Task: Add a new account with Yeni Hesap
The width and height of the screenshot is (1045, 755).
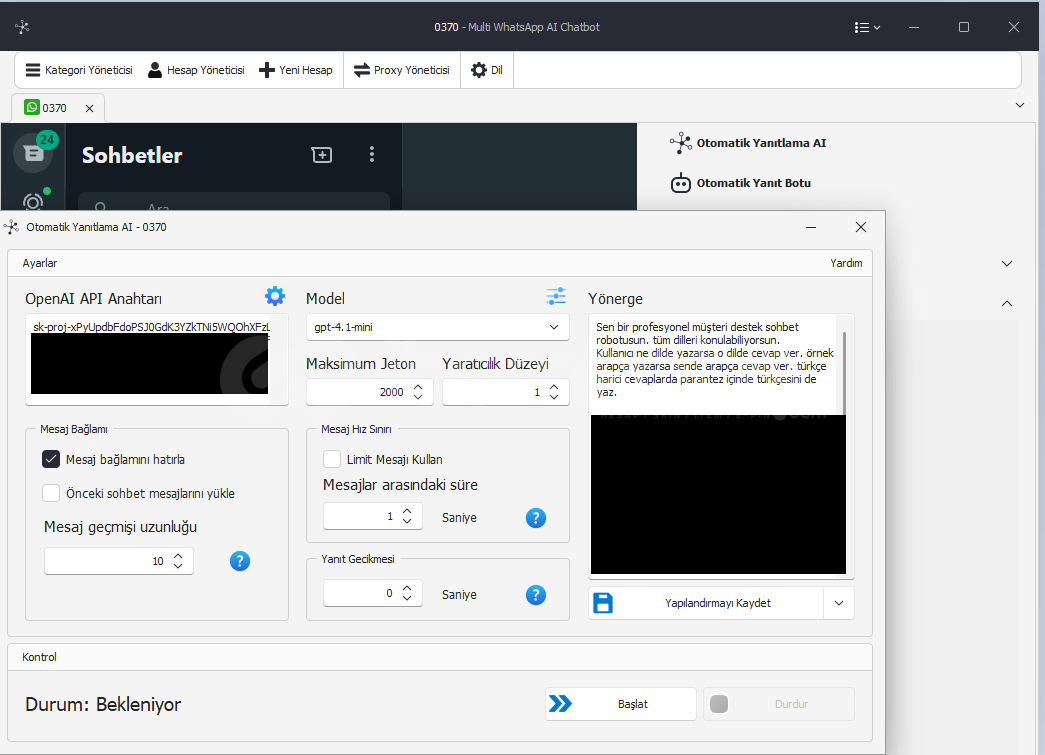Action: pyautogui.click(x=296, y=70)
